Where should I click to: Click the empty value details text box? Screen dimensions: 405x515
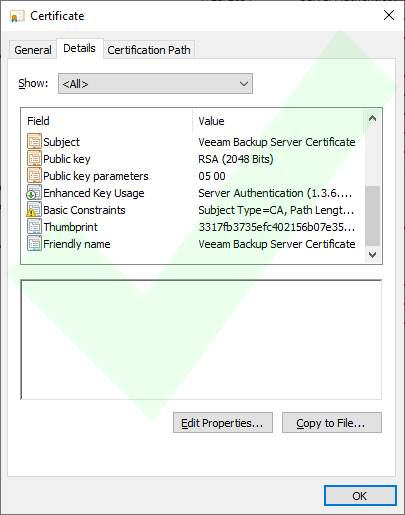(x=201, y=340)
